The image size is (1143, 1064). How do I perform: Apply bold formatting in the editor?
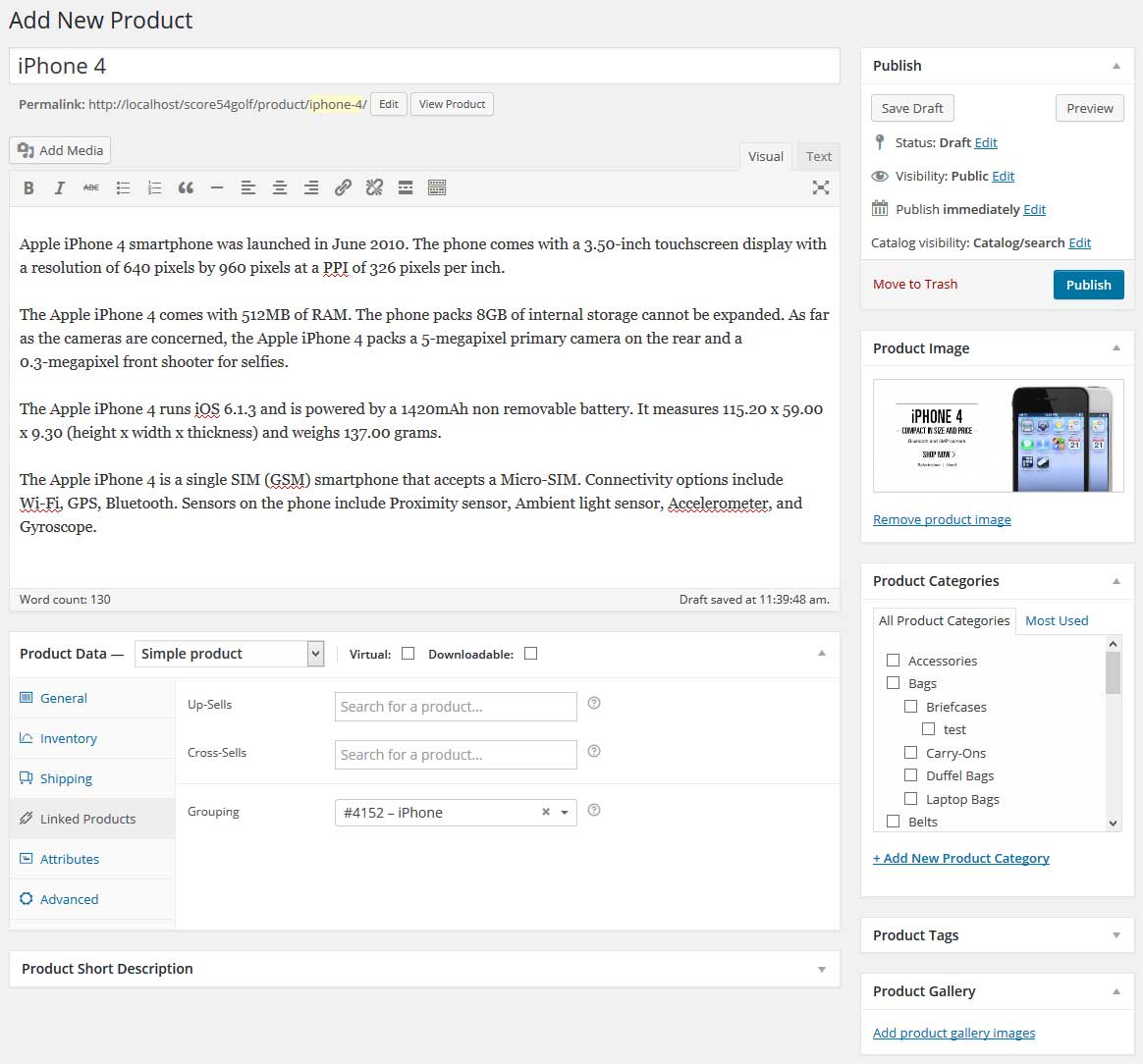click(28, 186)
